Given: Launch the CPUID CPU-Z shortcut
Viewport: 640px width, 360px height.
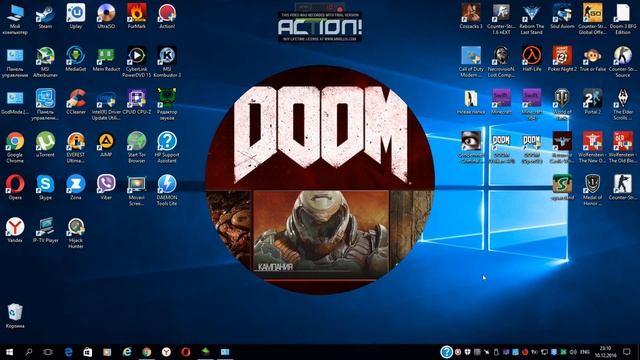Looking at the screenshot, I should click(137, 102).
